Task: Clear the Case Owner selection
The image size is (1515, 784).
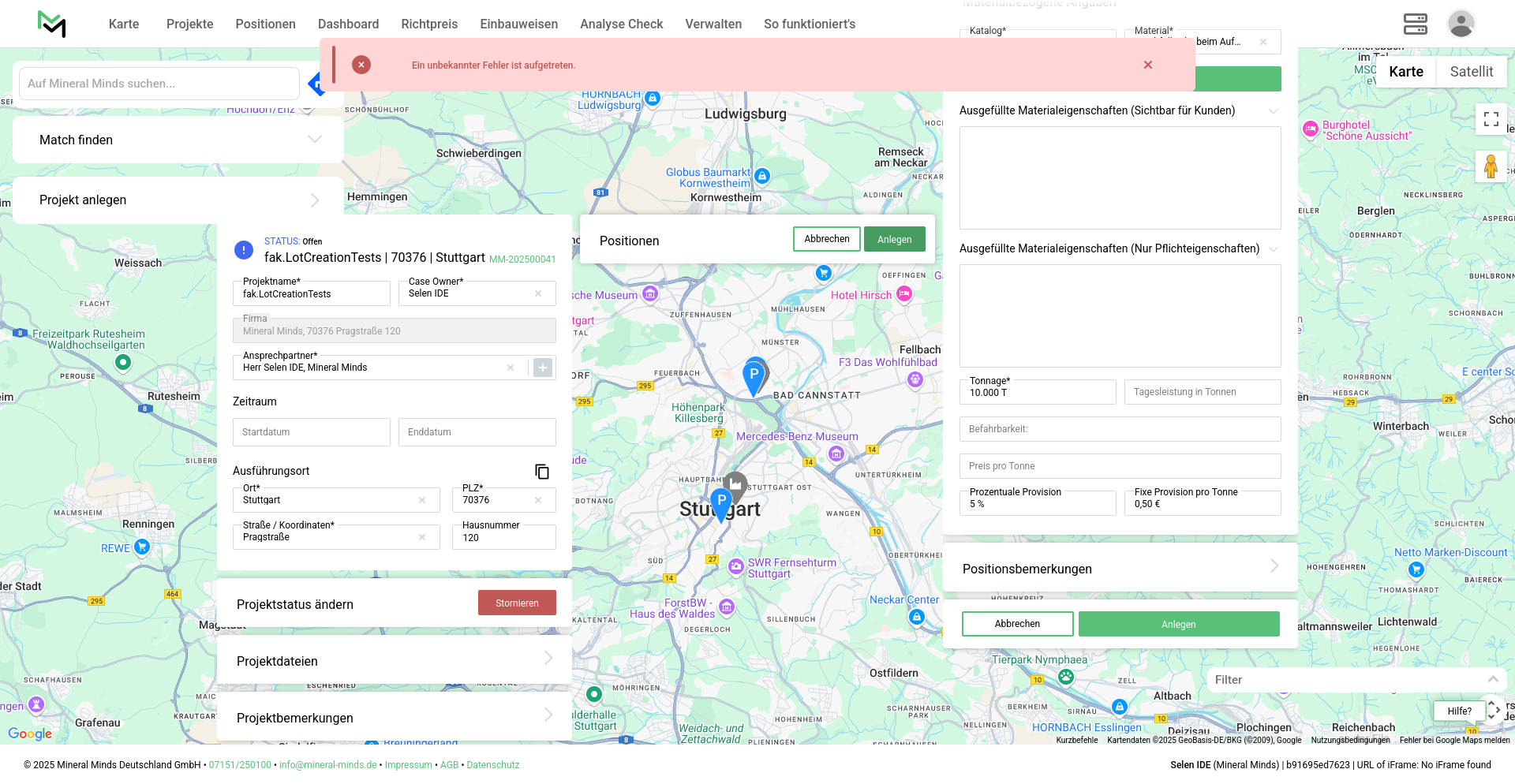Action: point(538,293)
